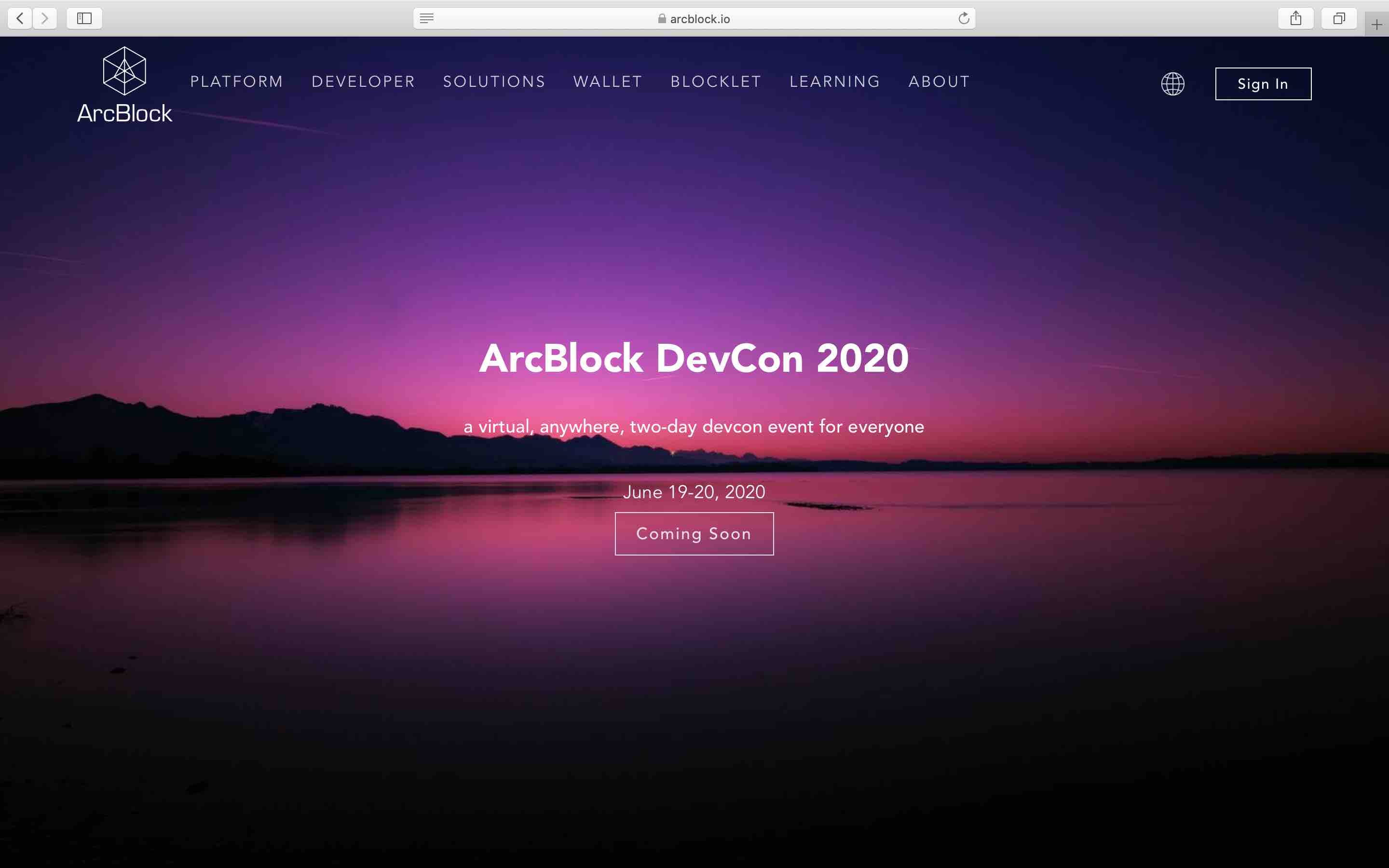Select BLOCKLET in navigation bar

716,81
